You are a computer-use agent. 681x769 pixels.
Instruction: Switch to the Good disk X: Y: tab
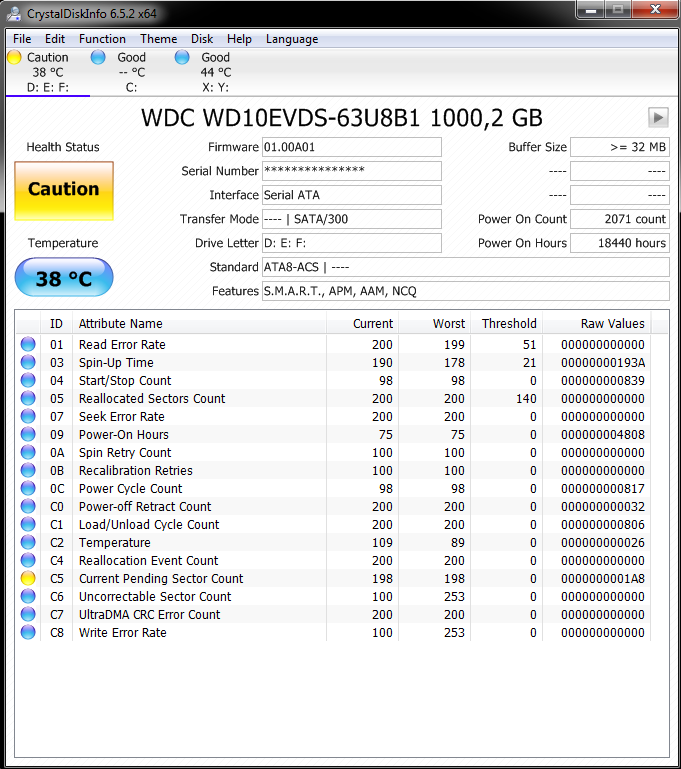(215, 72)
